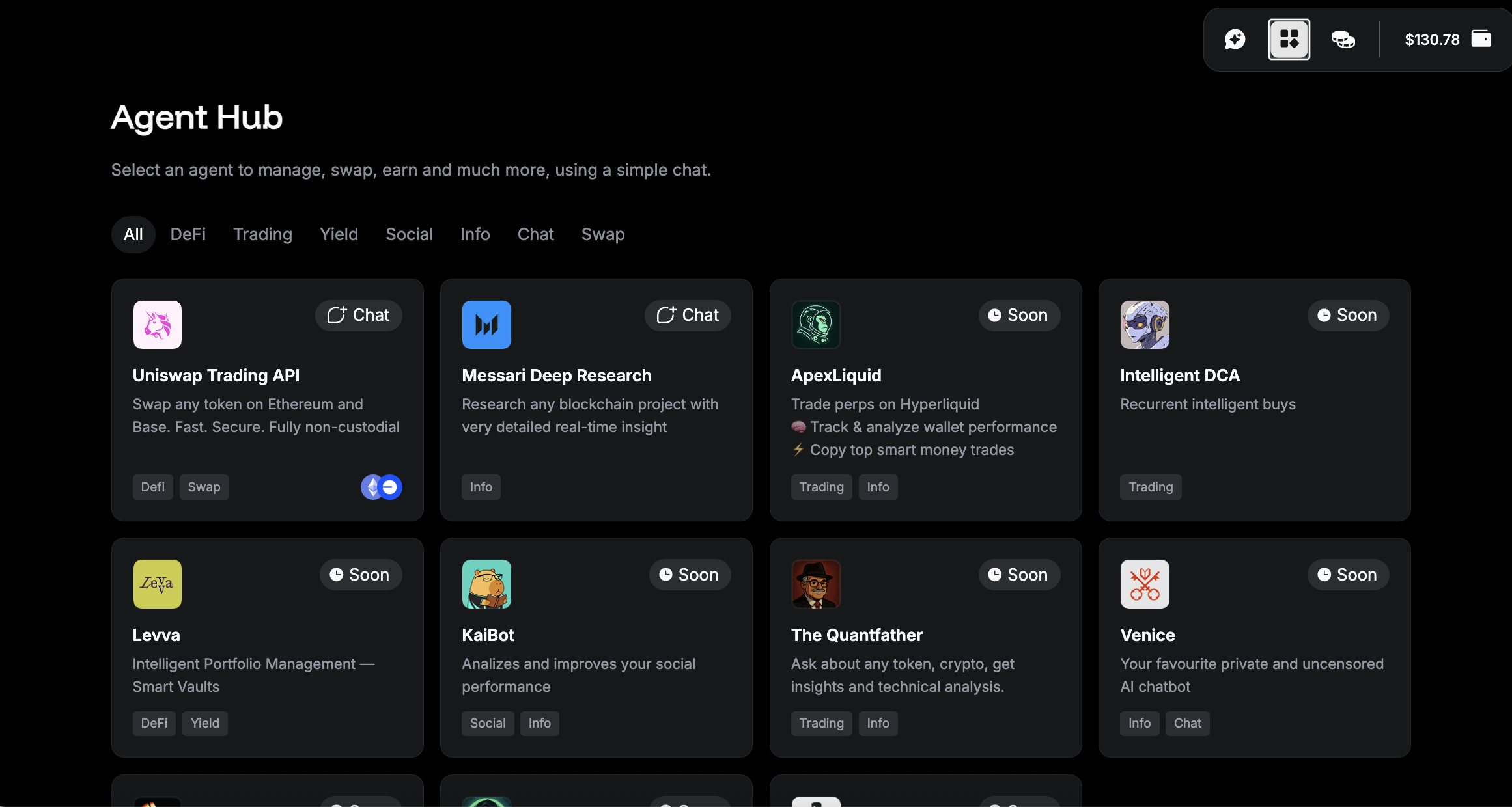Click the ApexLiquid astronaut avatar
Viewport: 1512px width, 807px height.
point(816,324)
